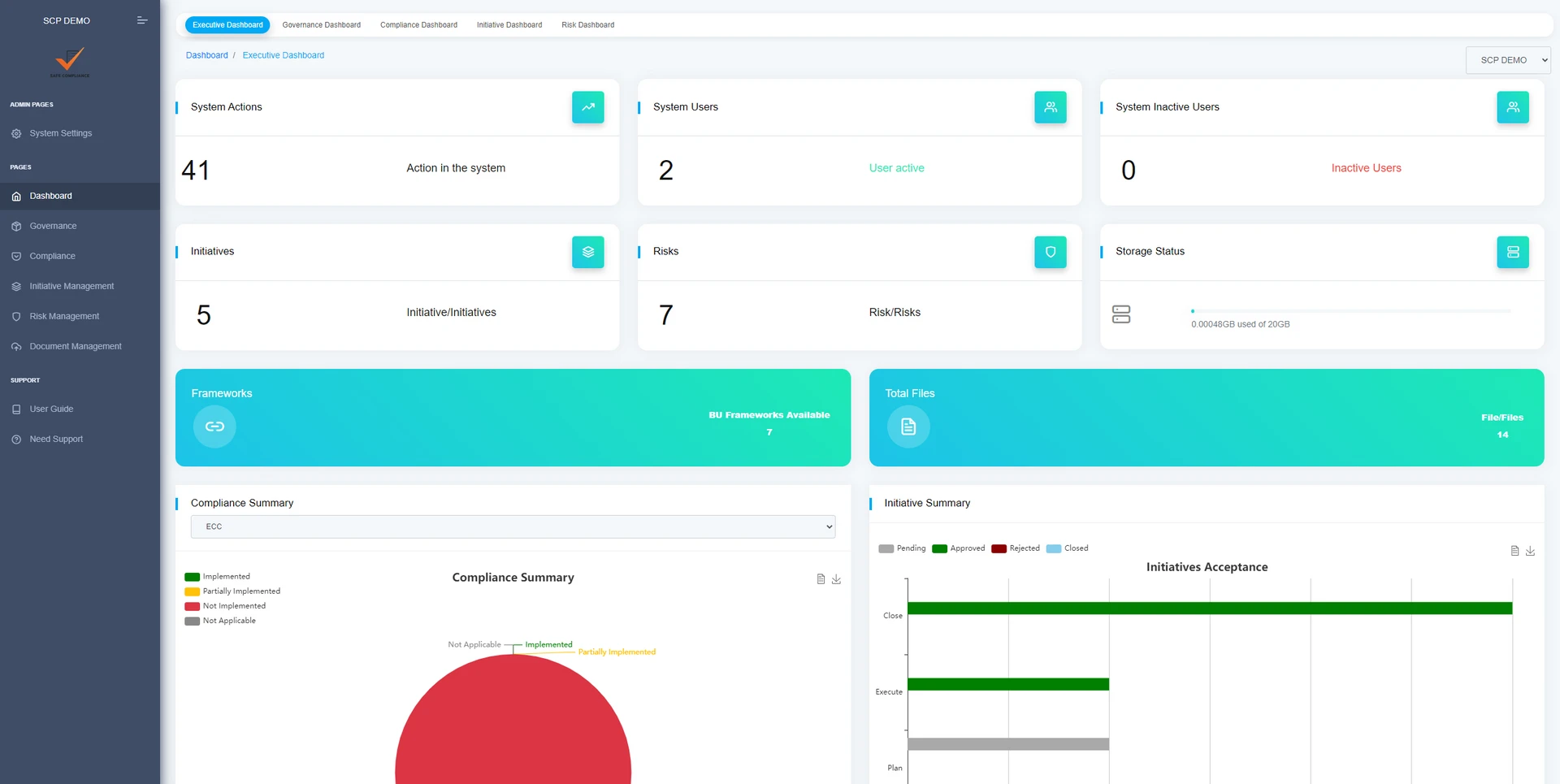Click the 'Risk/Risks' label
1560x784 pixels.
[x=895, y=313]
